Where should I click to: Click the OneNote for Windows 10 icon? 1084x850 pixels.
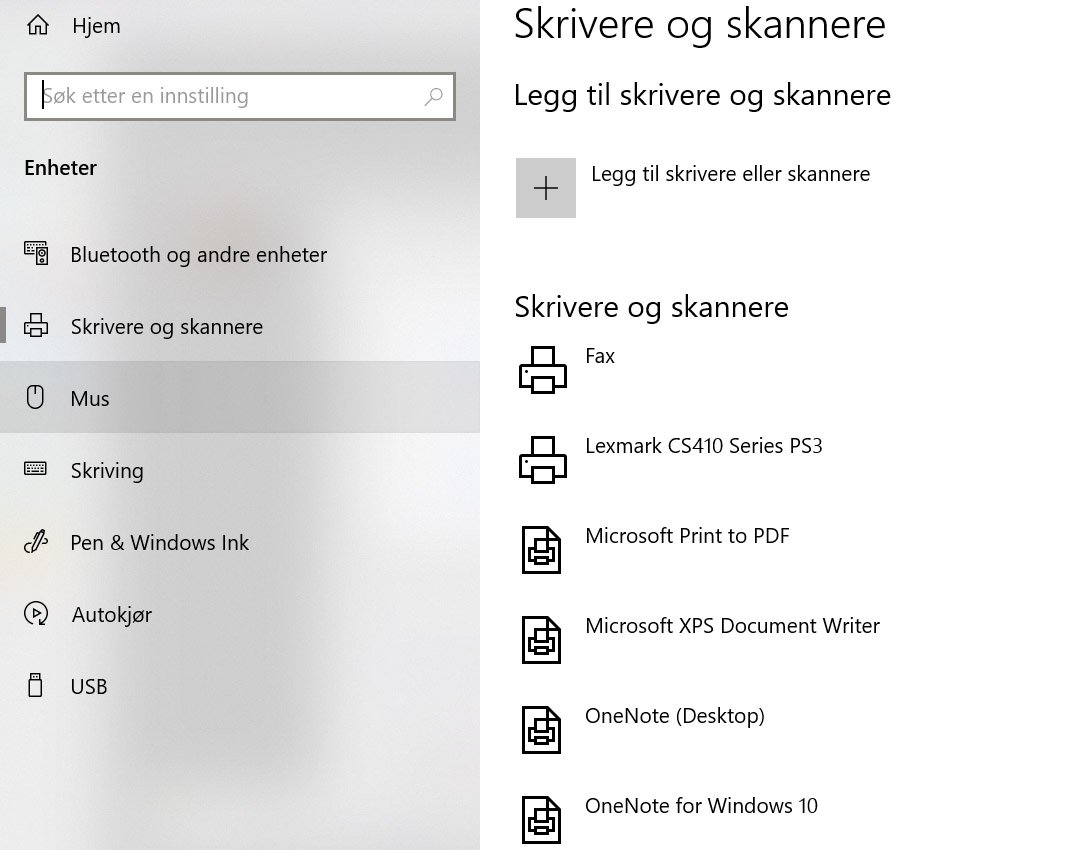pyautogui.click(x=541, y=819)
